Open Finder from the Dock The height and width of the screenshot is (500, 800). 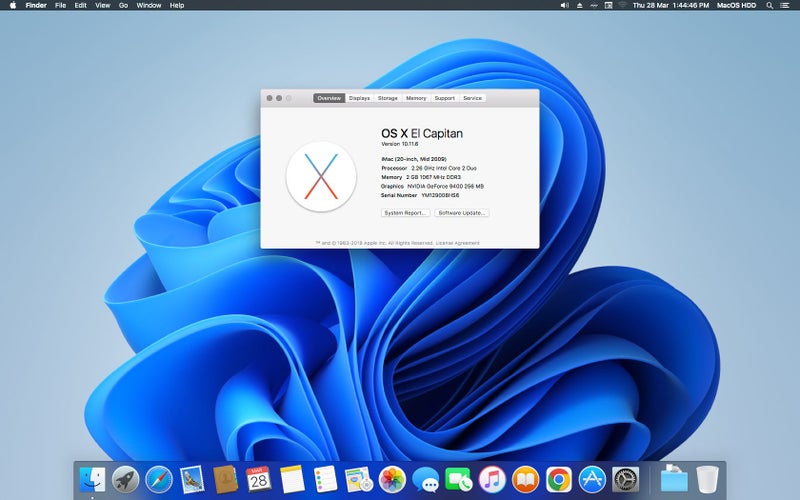pos(92,480)
